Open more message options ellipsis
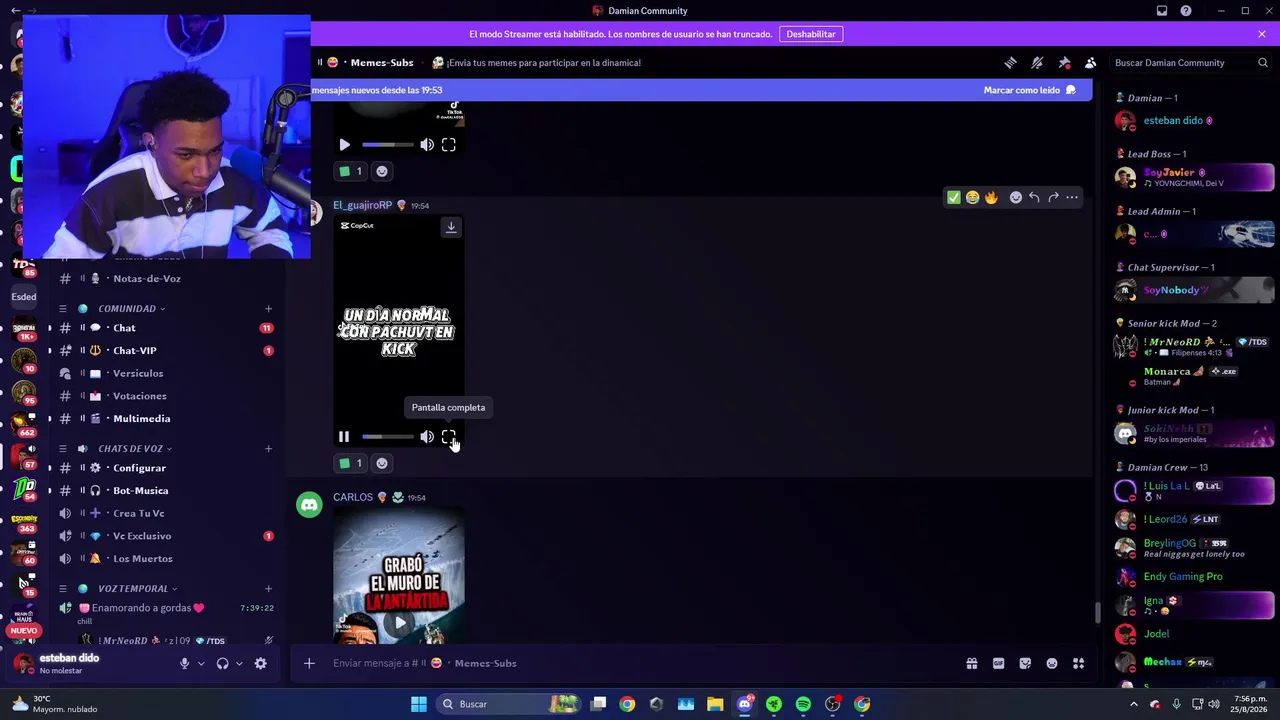 pos(1072,197)
